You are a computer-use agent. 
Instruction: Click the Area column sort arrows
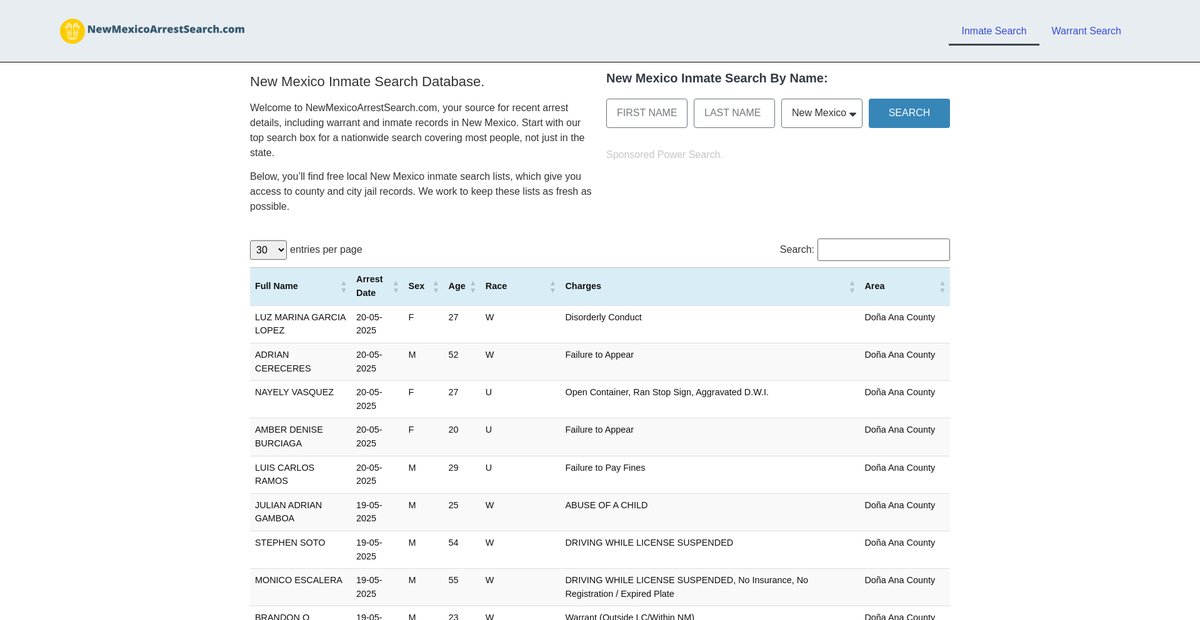pos(942,286)
